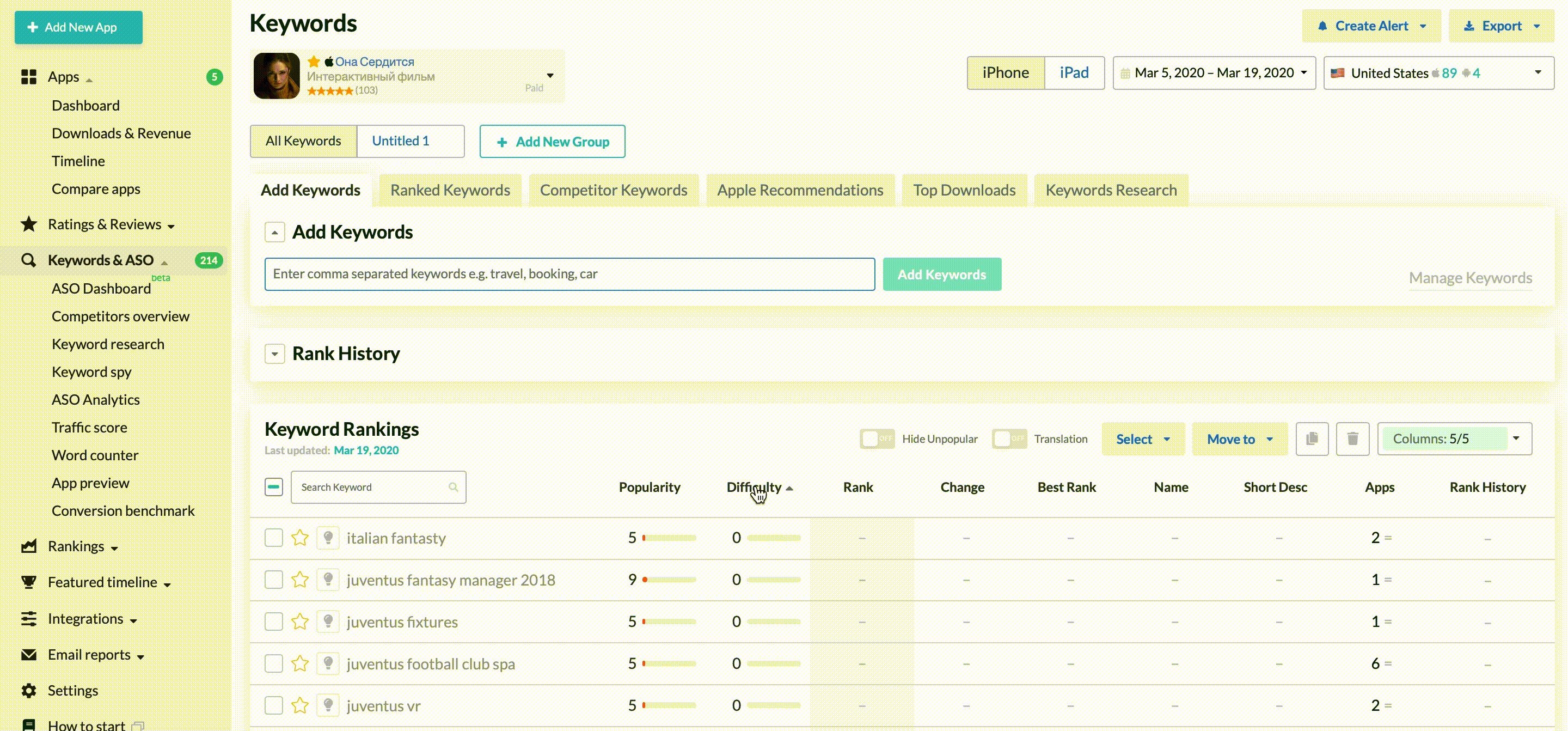The height and width of the screenshot is (731, 1568).
Task: Click the trash delete icon in Keyword Rankings
Action: pos(1352,438)
